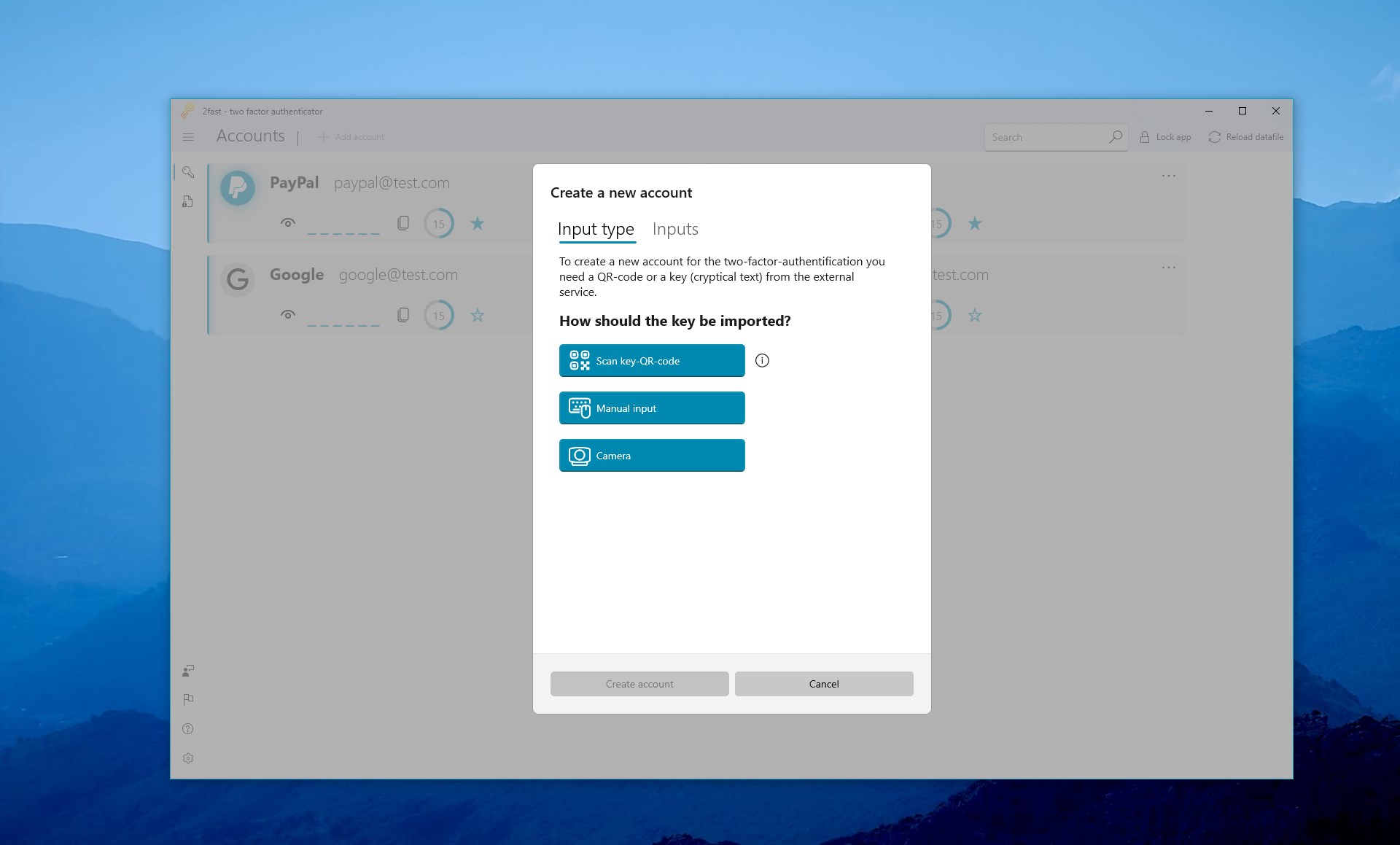Toggle visibility of the PayPal code
This screenshot has width=1400, height=845.
[x=288, y=223]
